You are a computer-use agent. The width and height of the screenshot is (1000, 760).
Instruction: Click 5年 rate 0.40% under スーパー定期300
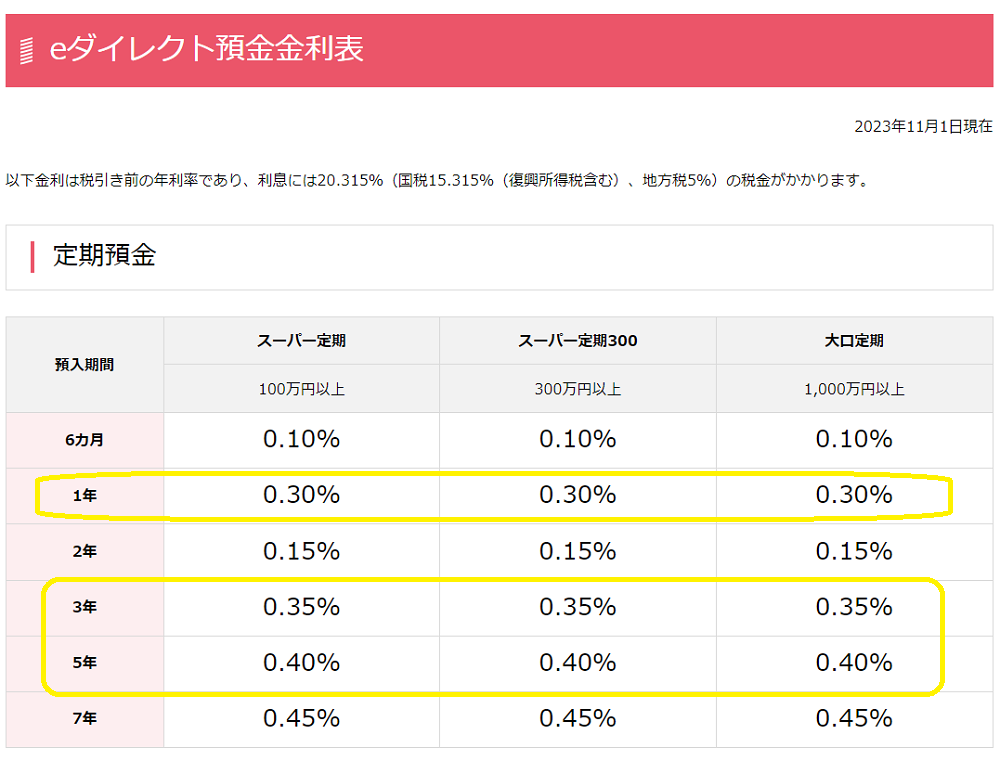pyautogui.click(x=577, y=662)
